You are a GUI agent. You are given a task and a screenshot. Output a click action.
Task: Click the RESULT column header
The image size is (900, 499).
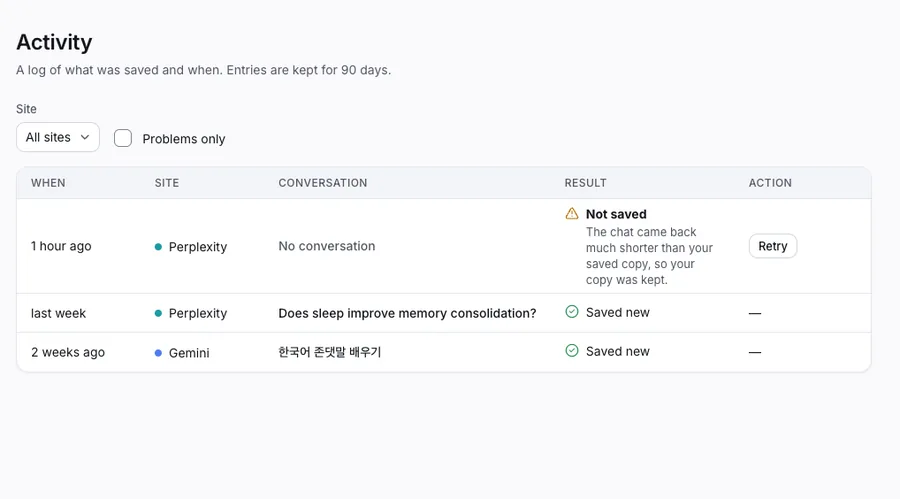coord(585,183)
